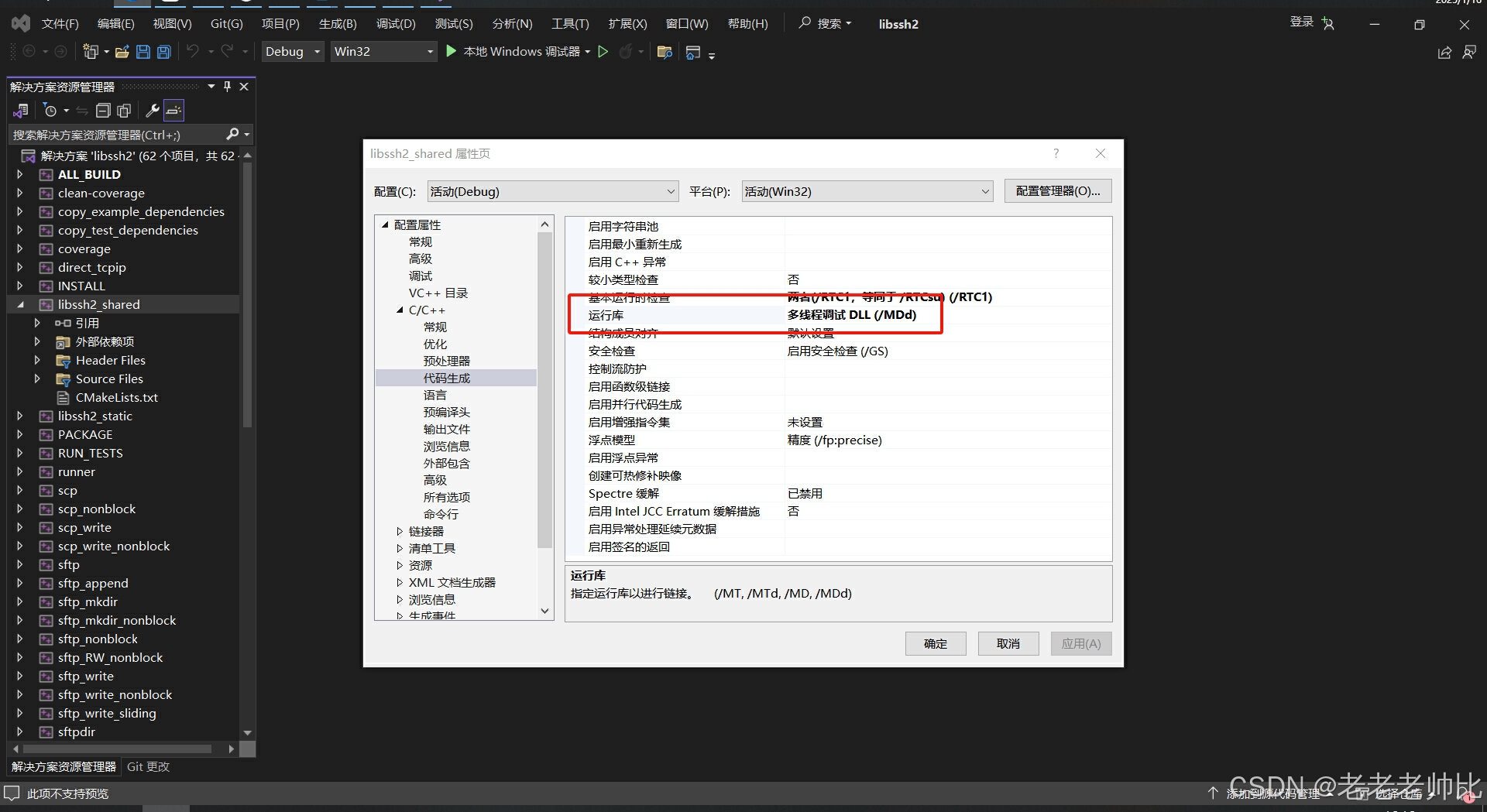This screenshot has height=812, width=1487.
Task: Toggle Sync with Active Document in Solution Explorer
Action: pos(82,110)
